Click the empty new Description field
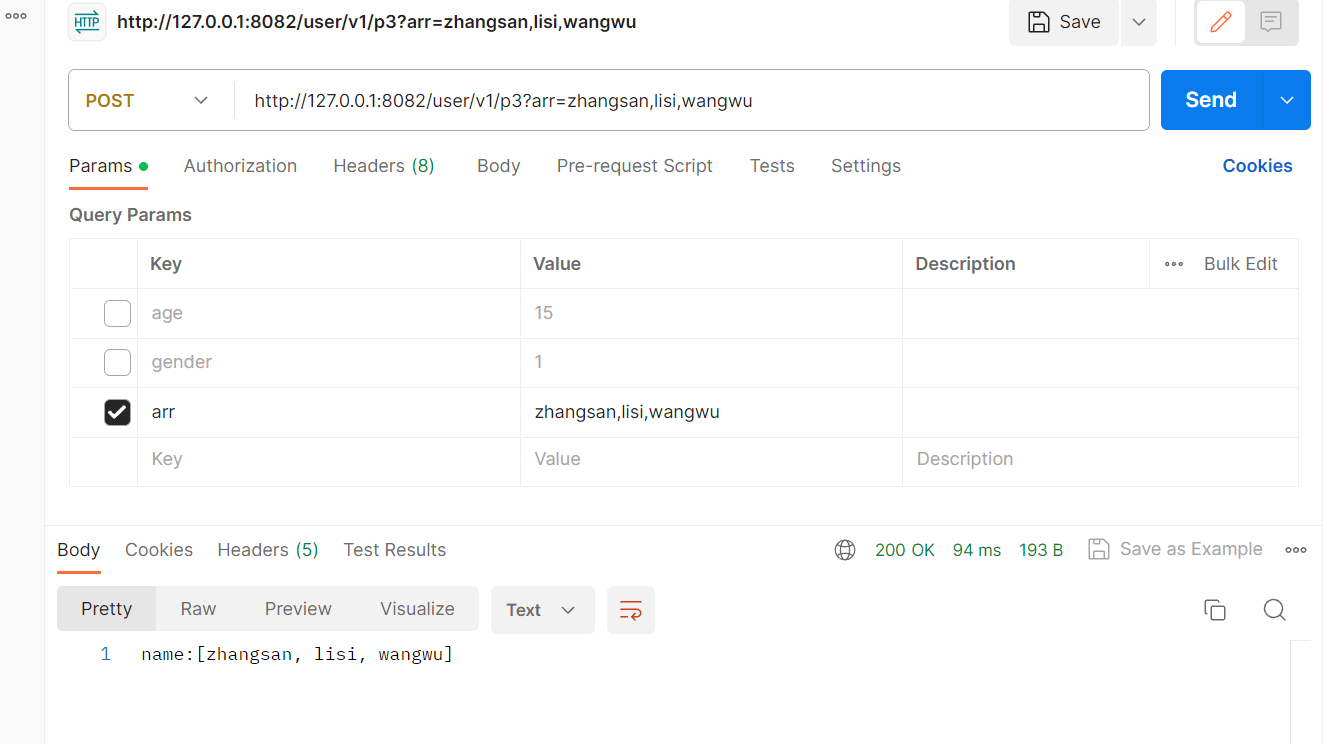Screen dimensions: 1323x744 coord(1100,459)
